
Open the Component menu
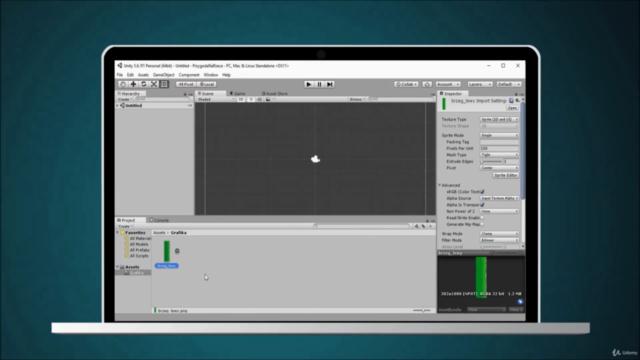[189, 75]
